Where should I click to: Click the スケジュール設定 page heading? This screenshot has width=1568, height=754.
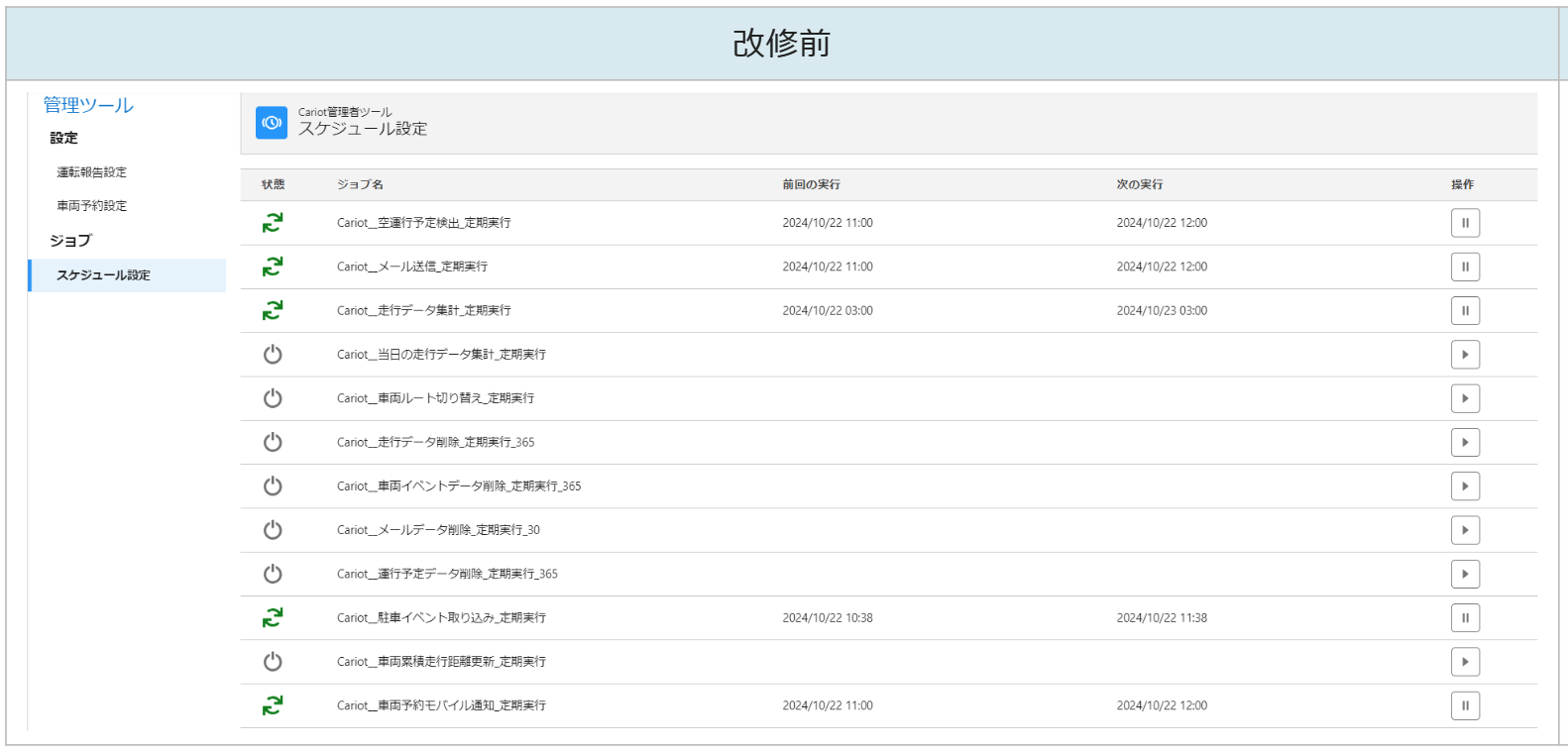(x=363, y=129)
